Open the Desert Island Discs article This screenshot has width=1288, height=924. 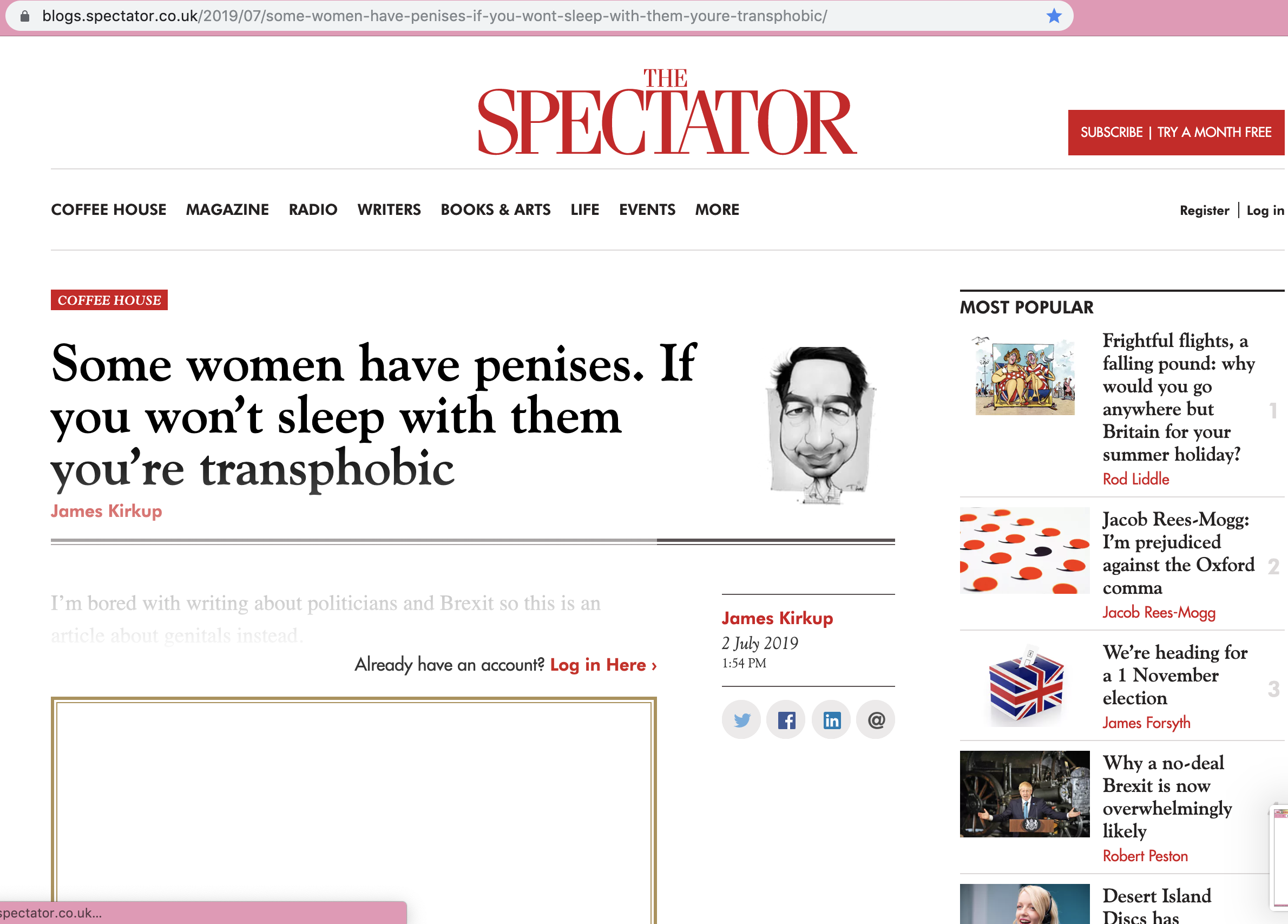click(1157, 905)
